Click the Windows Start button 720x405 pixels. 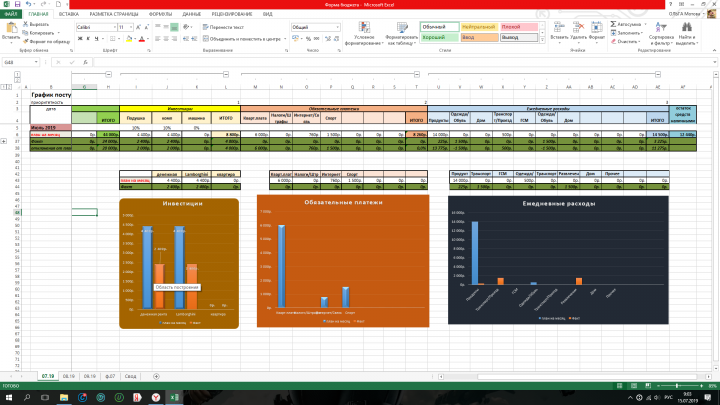coord(8,397)
